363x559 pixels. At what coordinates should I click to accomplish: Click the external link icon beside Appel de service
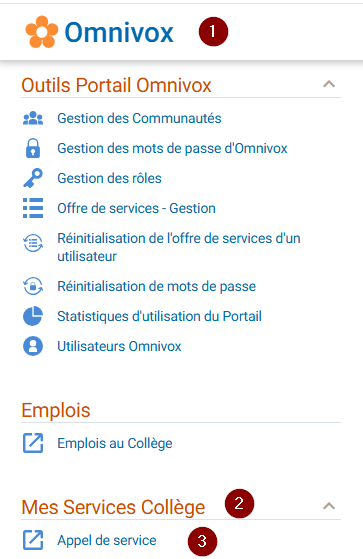pos(33,540)
